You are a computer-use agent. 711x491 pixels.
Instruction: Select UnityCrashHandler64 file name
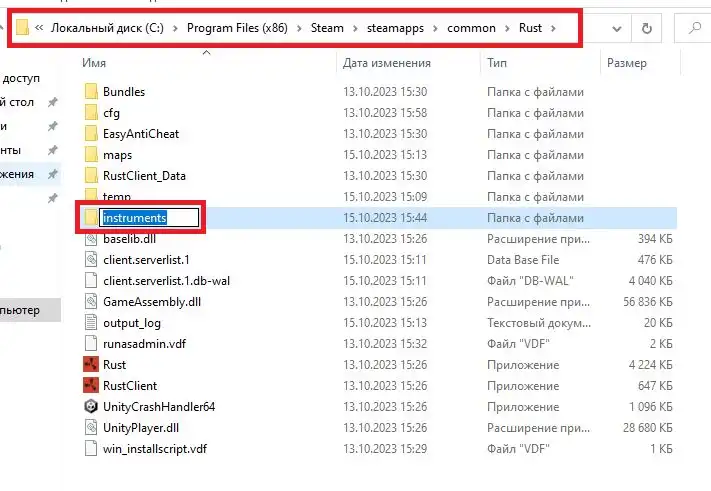click(159, 407)
